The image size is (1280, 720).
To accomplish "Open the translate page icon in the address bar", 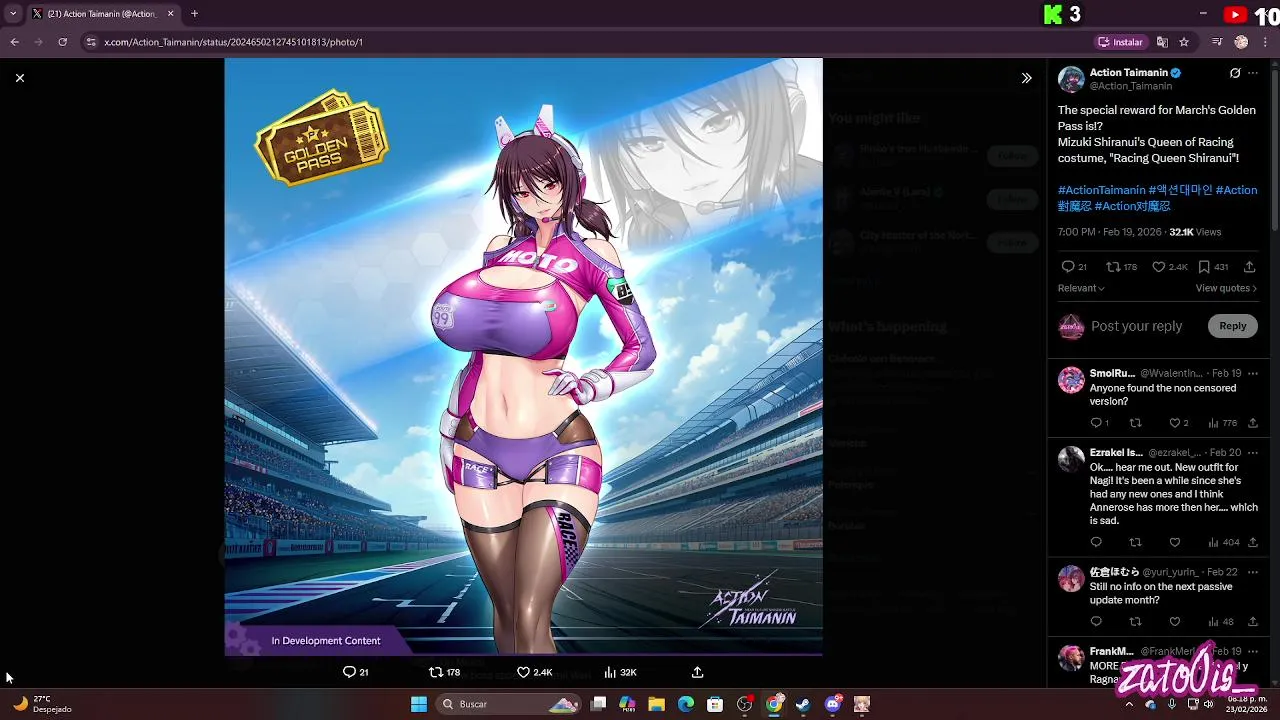I will [x=1162, y=42].
